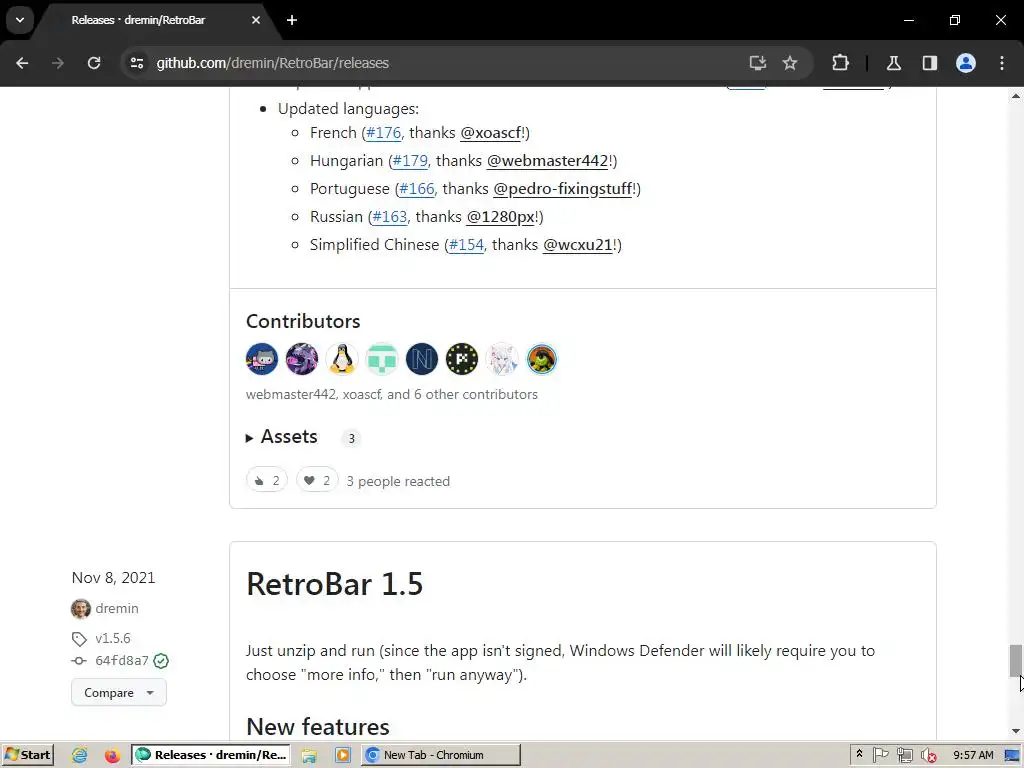Open pull request #176 link
1024x768 pixels.
pos(383,133)
